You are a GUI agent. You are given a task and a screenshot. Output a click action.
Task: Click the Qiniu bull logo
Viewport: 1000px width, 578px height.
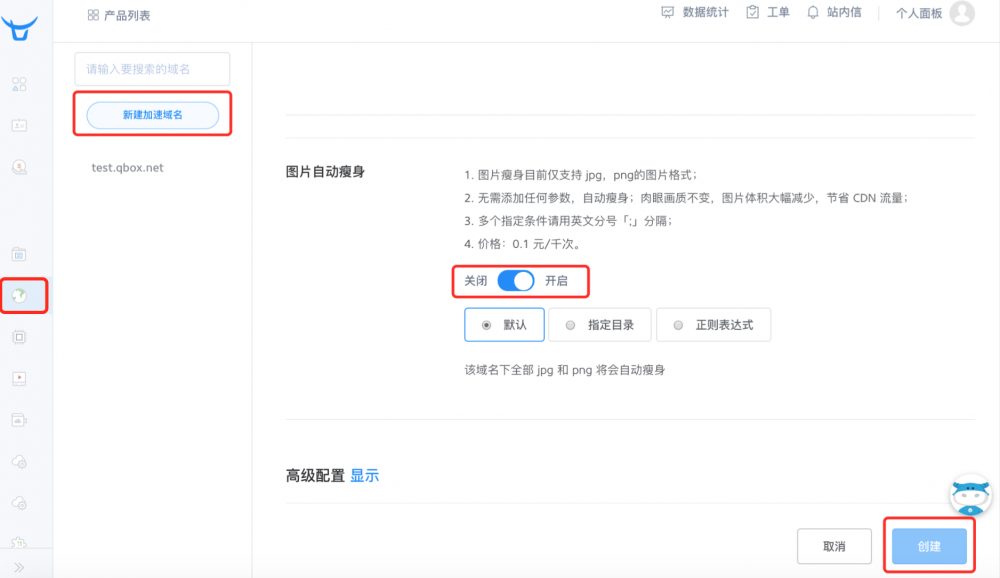[x=20, y=28]
